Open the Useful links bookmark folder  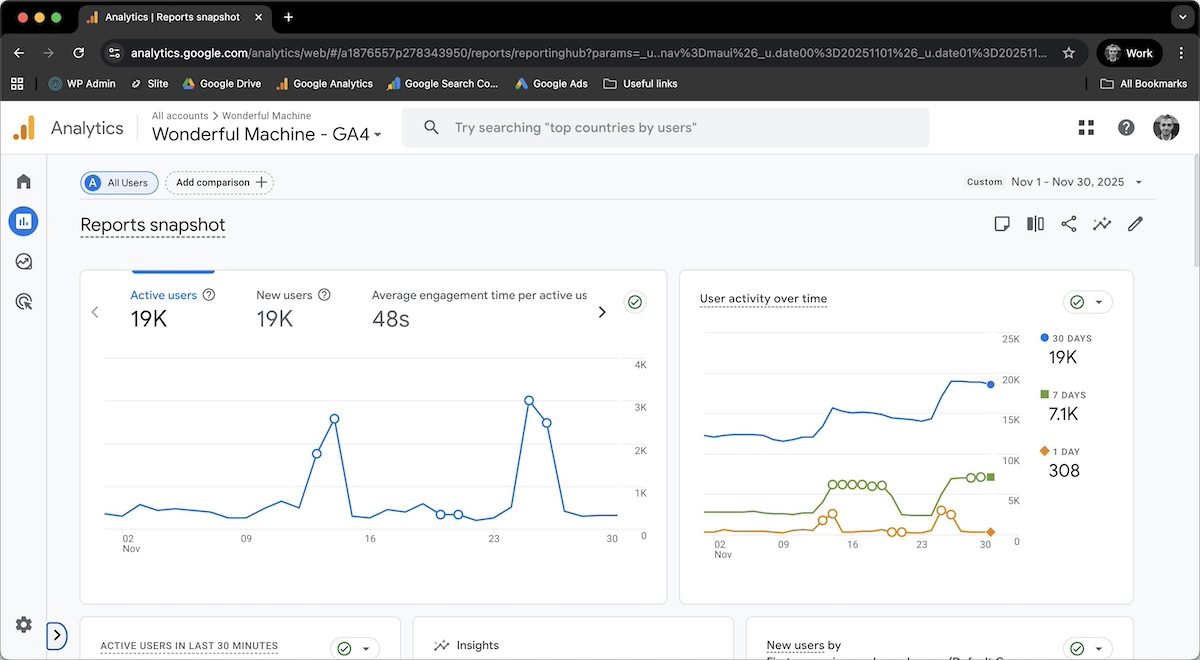(641, 84)
